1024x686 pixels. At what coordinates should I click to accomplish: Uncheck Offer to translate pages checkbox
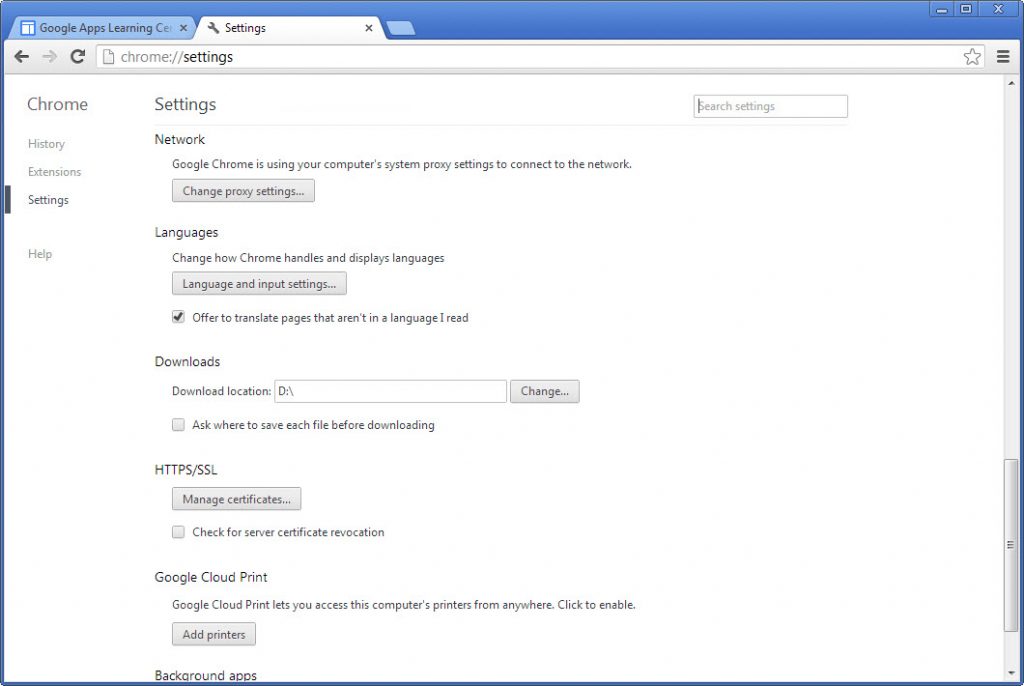coord(179,317)
